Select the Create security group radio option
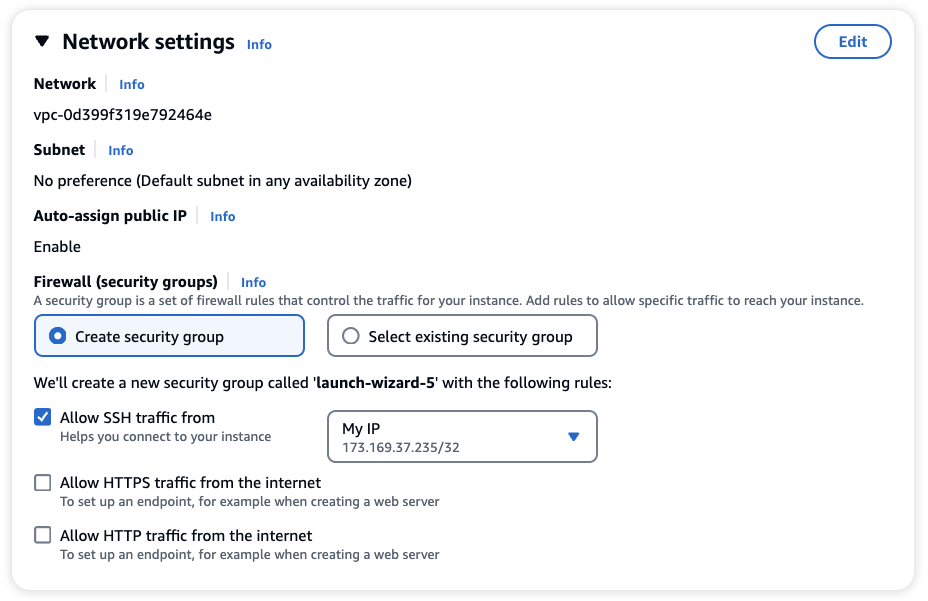Image resolution: width=928 pixels, height=601 pixels. coord(169,336)
